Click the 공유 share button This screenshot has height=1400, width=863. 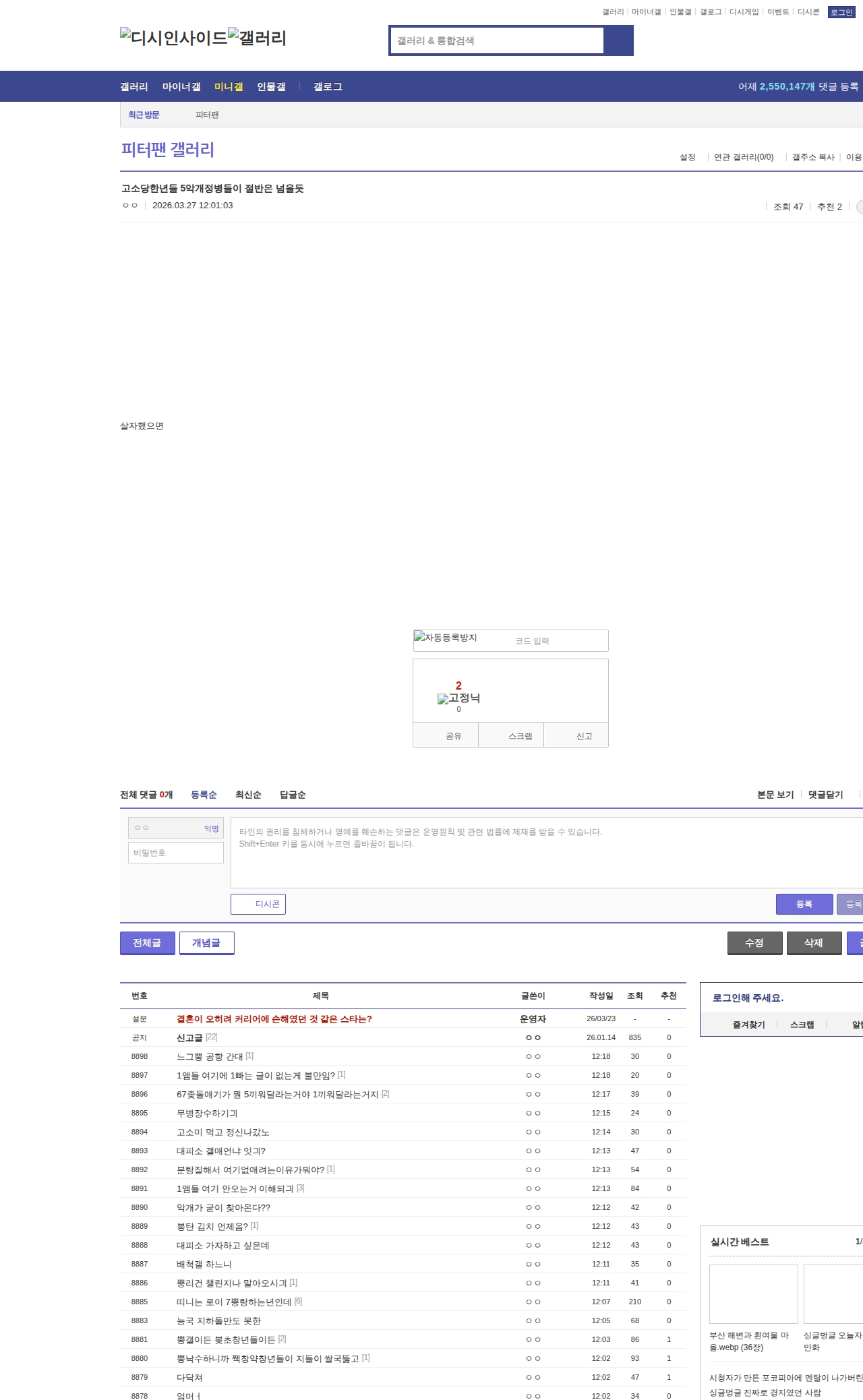click(446, 735)
